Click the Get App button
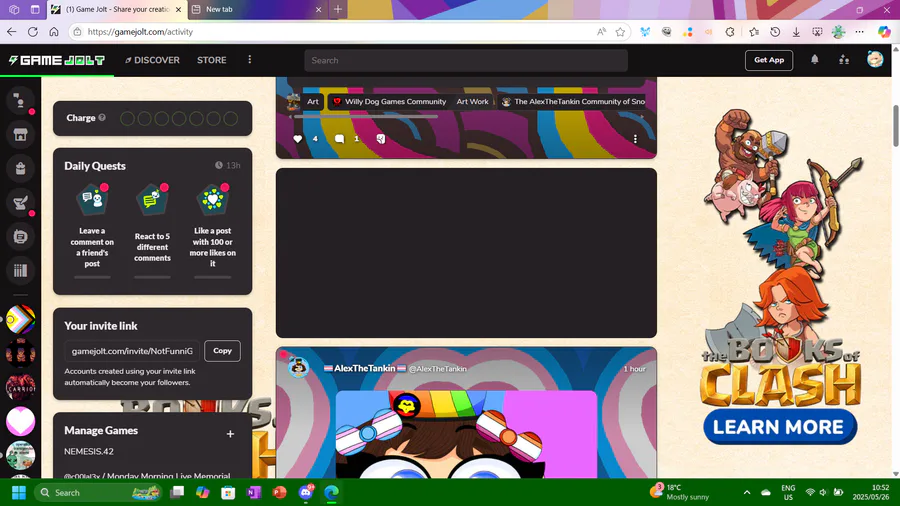The image size is (900, 506). [x=769, y=60]
